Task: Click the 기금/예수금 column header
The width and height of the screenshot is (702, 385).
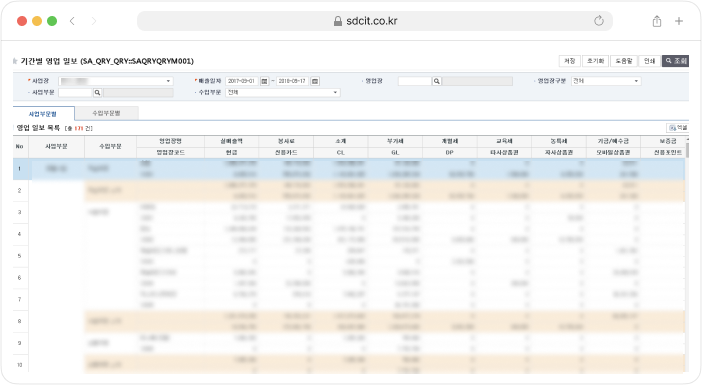Action: (613, 141)
